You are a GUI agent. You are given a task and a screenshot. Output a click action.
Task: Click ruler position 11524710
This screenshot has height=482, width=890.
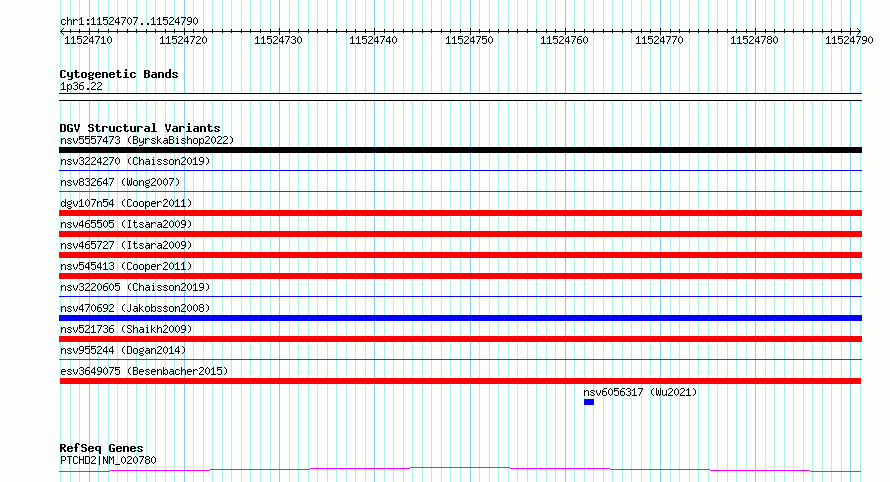click(88, 40)
